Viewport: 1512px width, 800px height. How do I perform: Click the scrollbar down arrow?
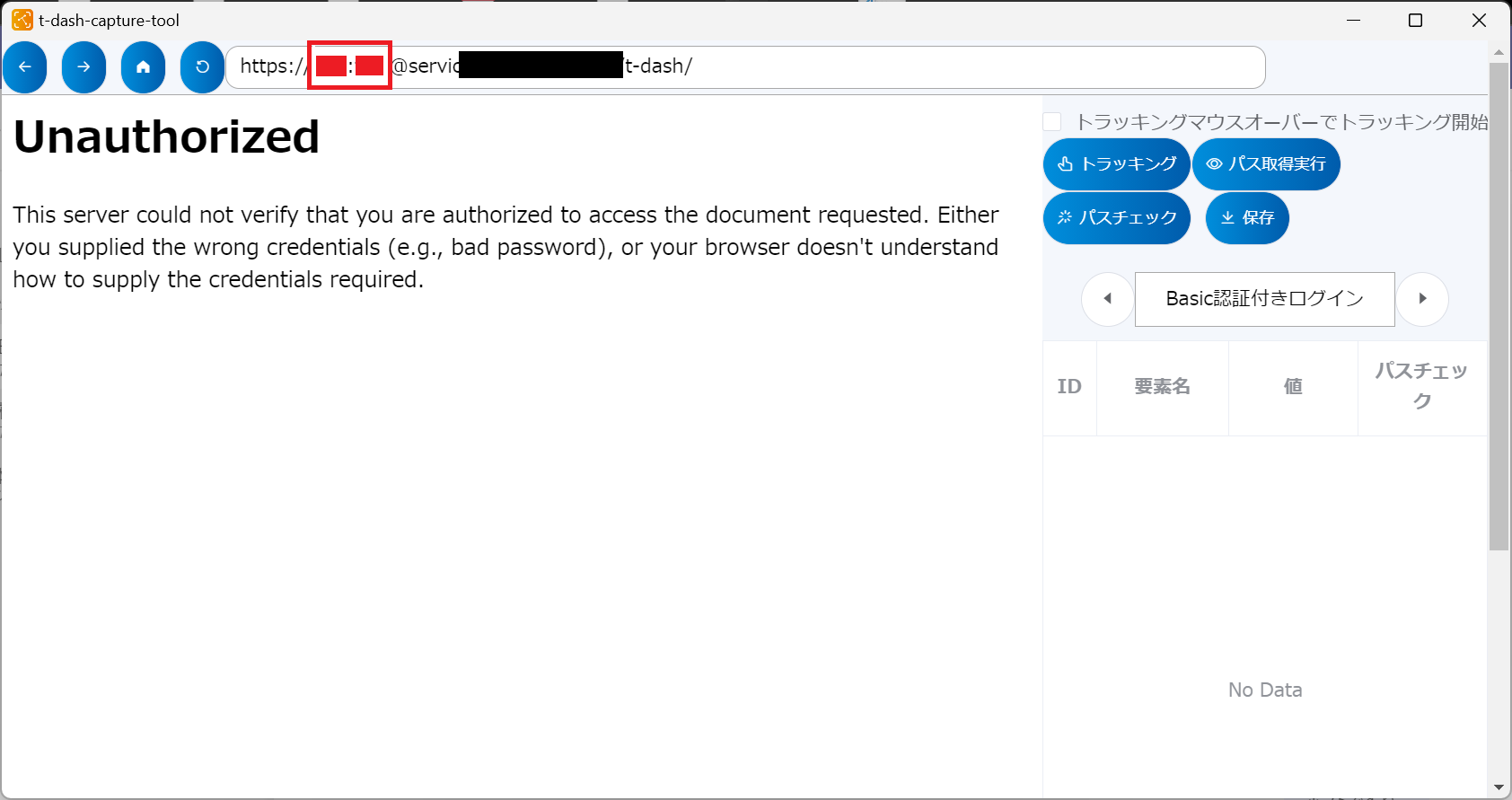[1499, 787]
